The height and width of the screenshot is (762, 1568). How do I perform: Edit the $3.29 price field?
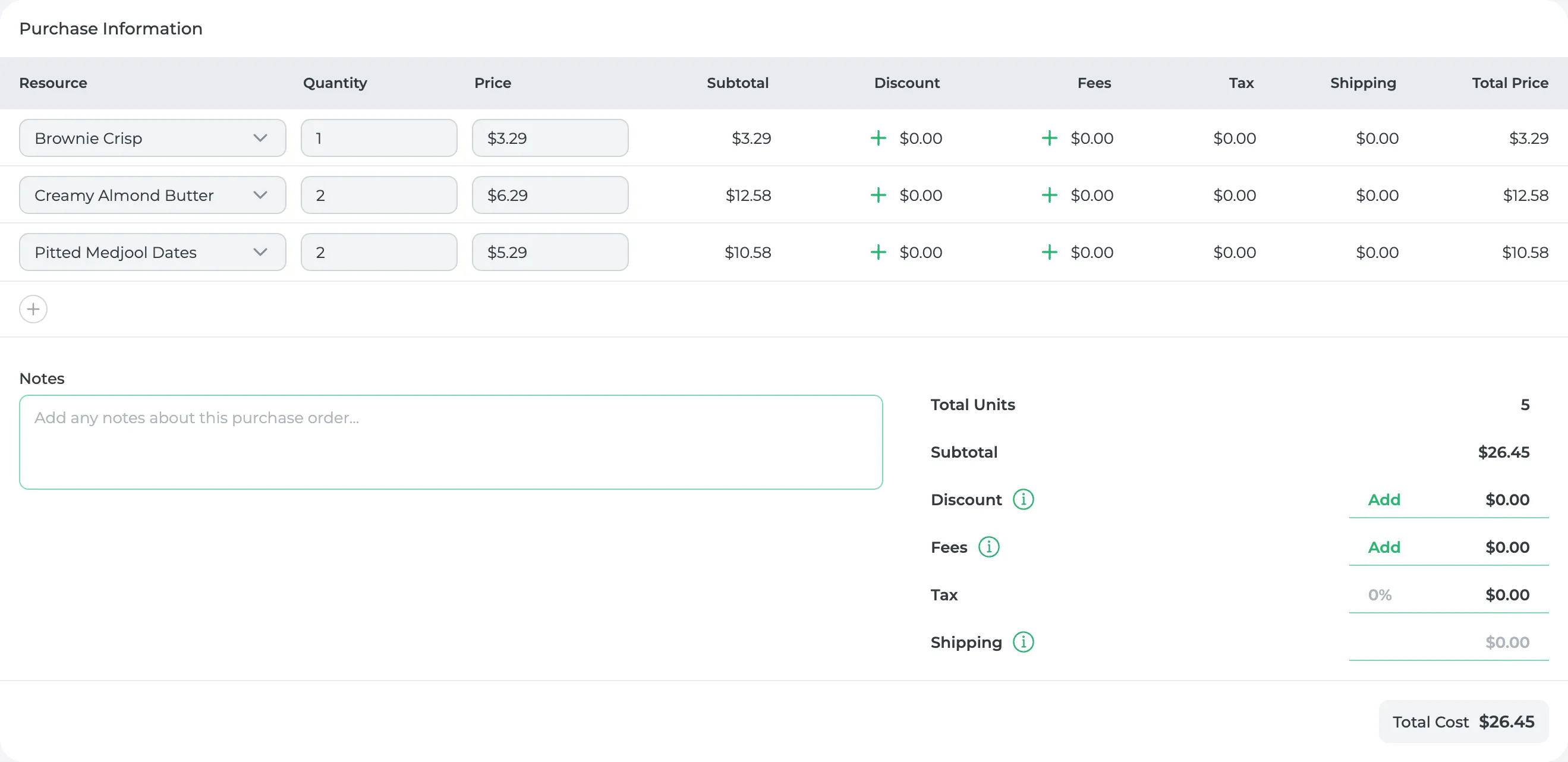click(550, 138)
